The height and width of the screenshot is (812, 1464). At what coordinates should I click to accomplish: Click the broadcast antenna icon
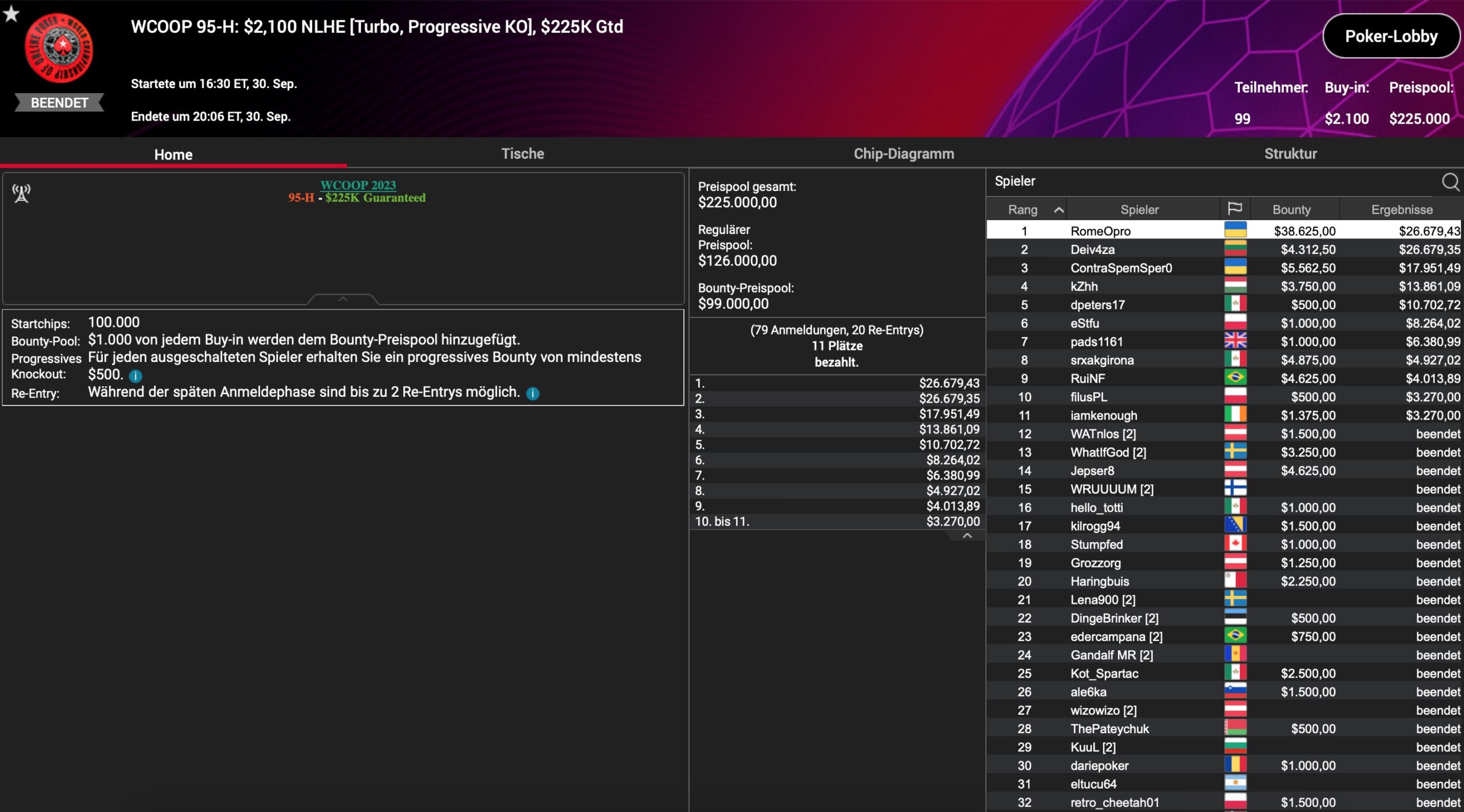pyautogui.click(x=22, y=193)
